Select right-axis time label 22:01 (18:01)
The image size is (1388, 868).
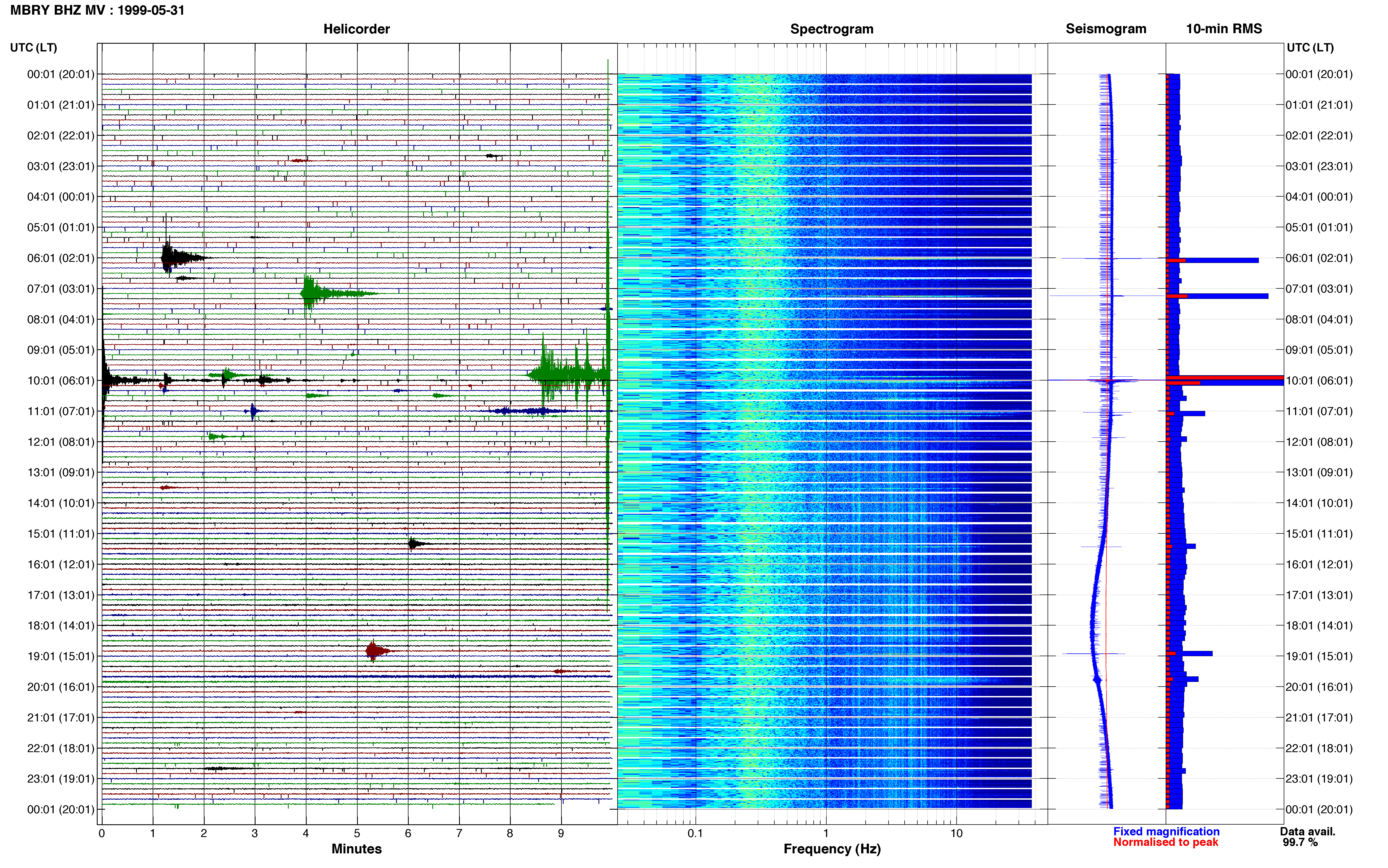[1319, 748]
